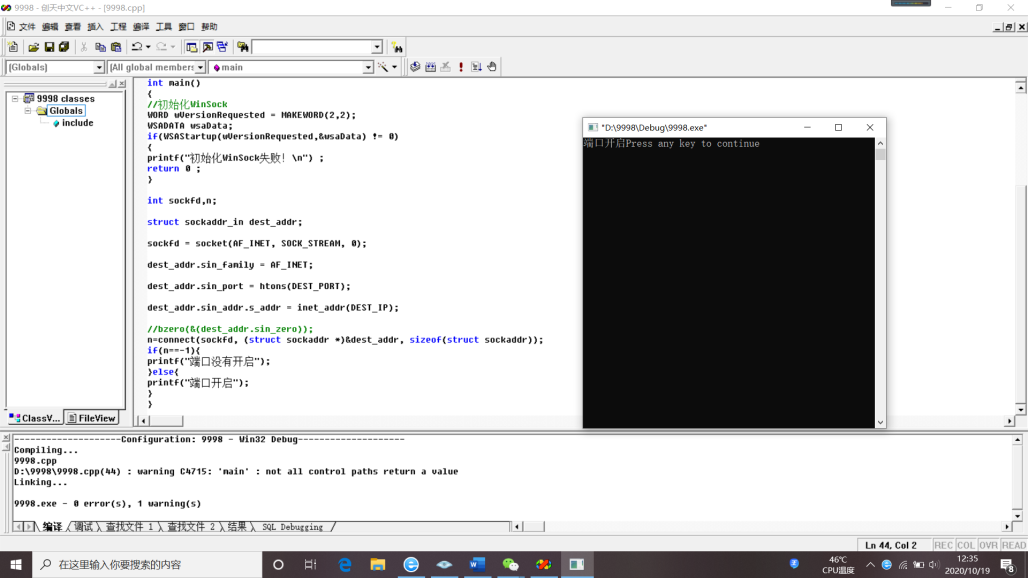Collapse the Globals folder node
This screenshot has height=578, width=1028.
(28, 111)
